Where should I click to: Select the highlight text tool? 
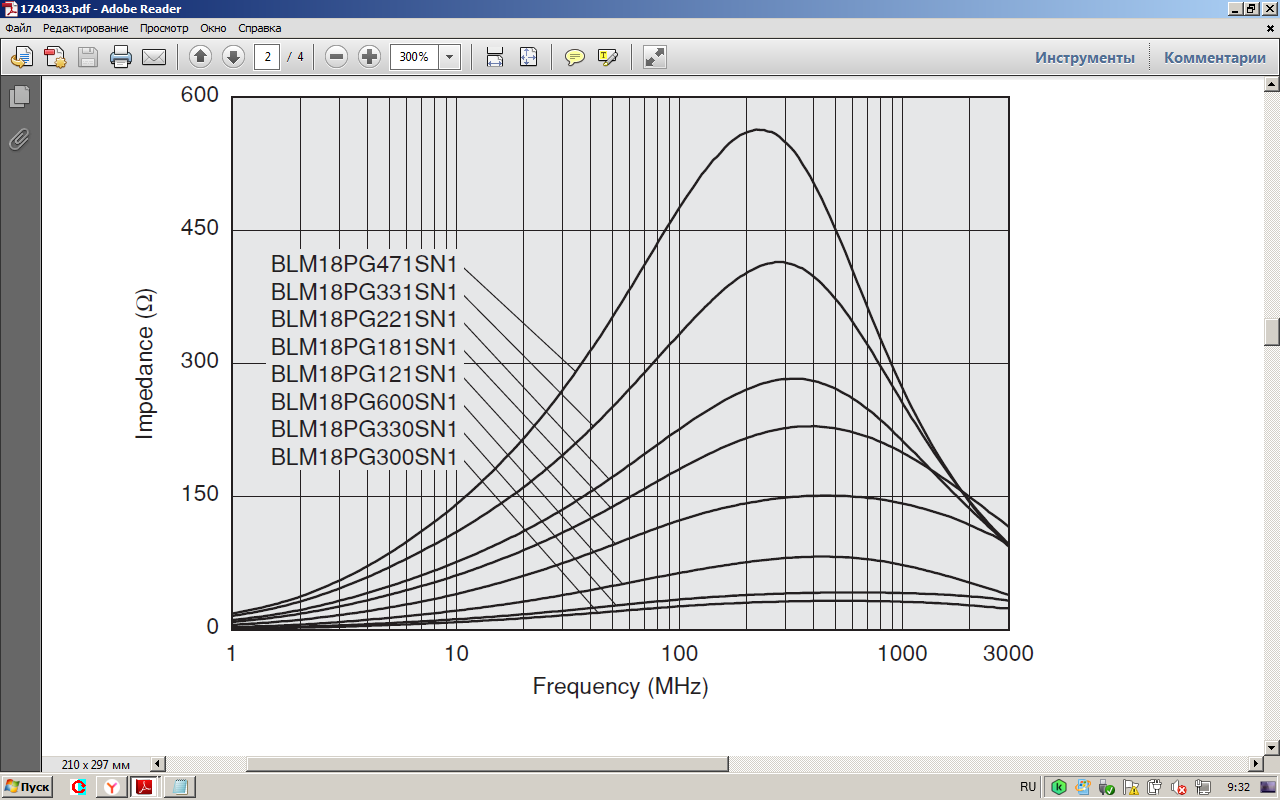pos(608,57)
